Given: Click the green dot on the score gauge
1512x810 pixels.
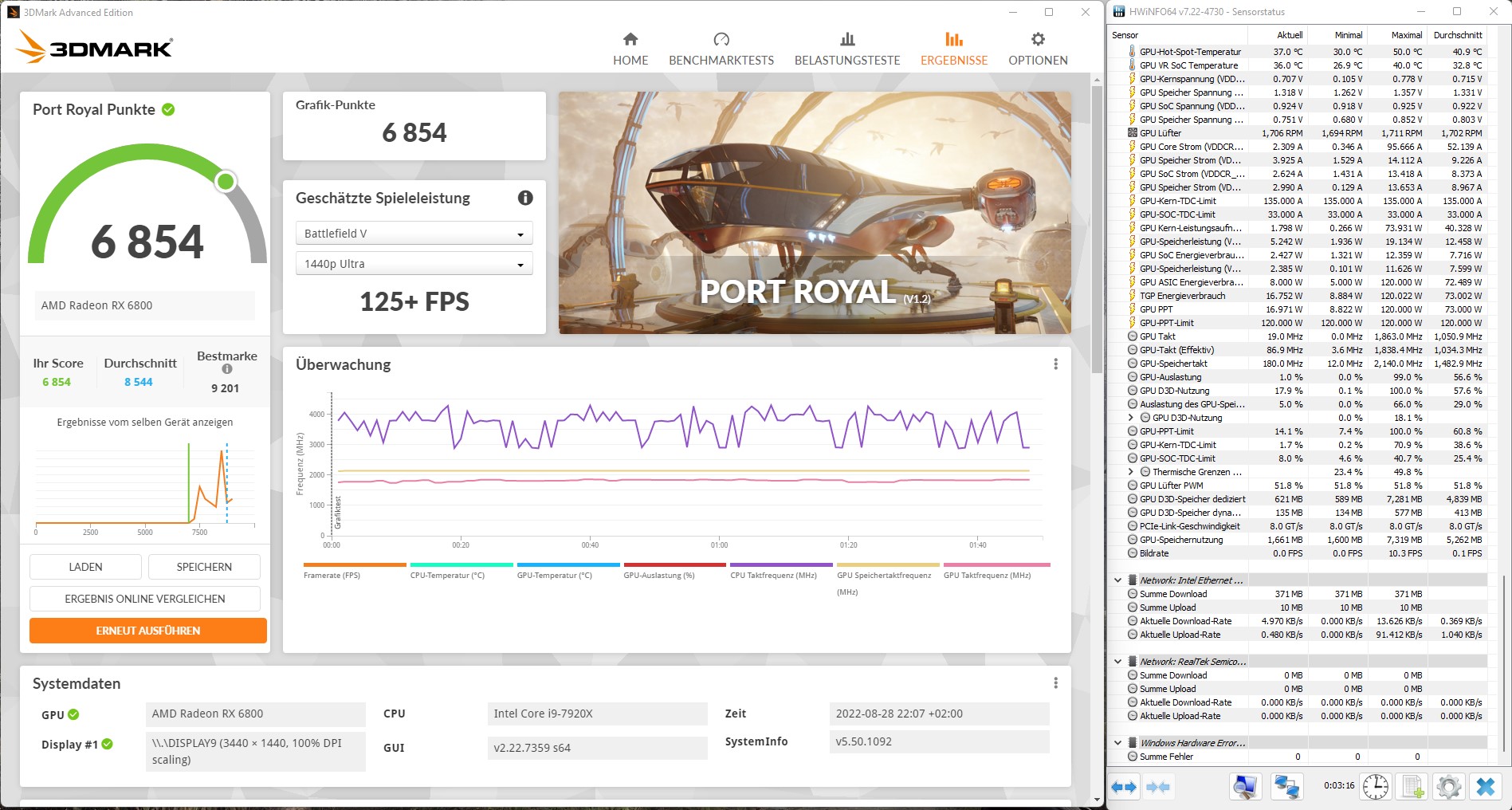Looking at the screenshot, I should click(x=226, y=182).
